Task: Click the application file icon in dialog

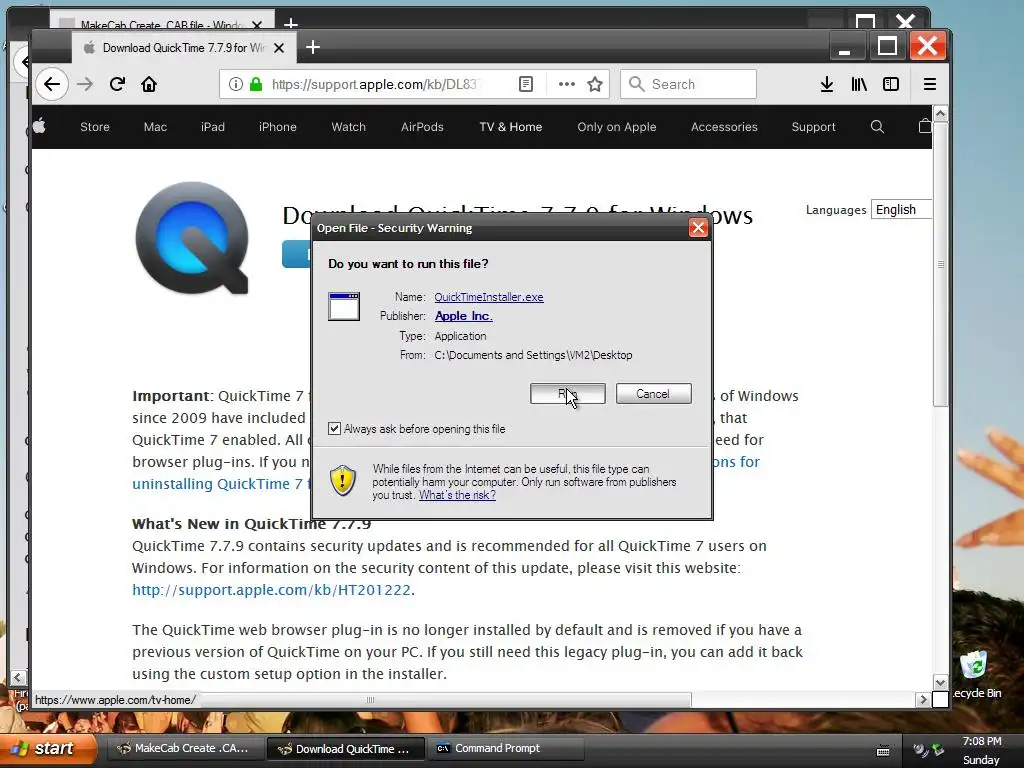Action: coord(344,306)
